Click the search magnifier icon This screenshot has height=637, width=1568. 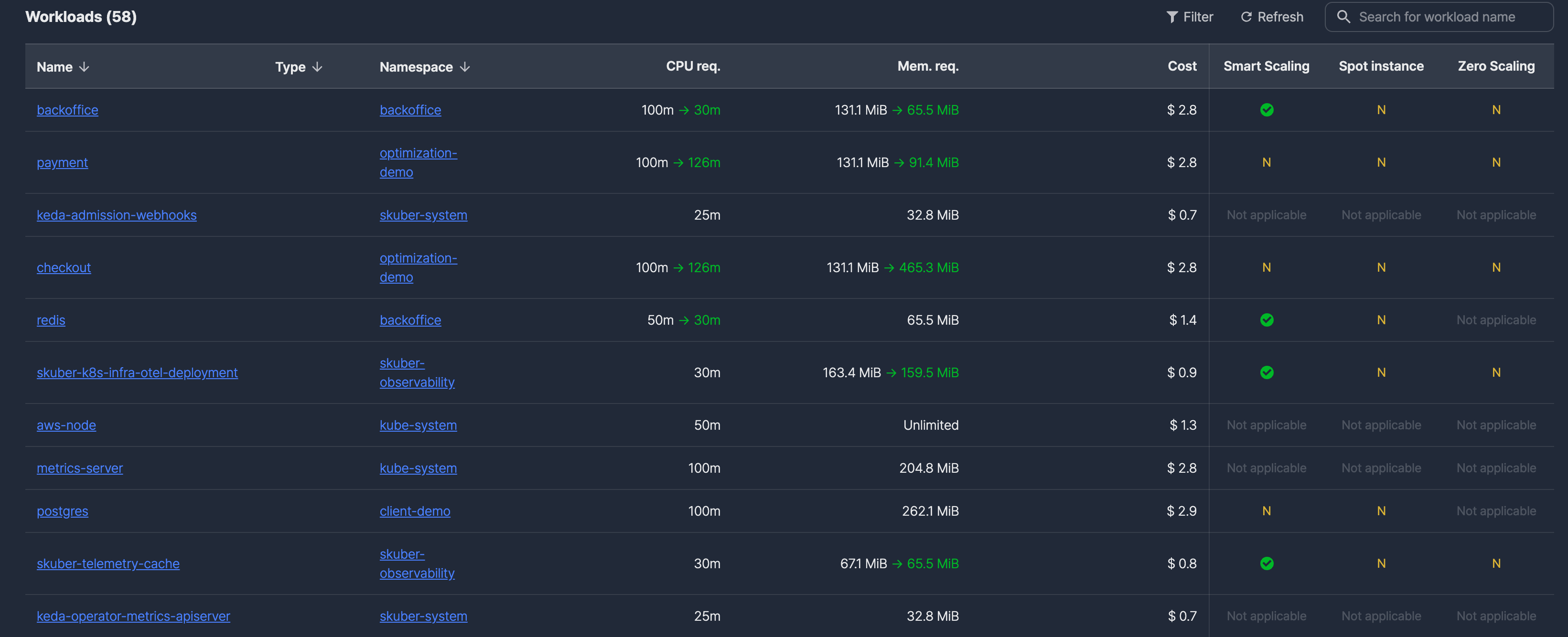1343,17
